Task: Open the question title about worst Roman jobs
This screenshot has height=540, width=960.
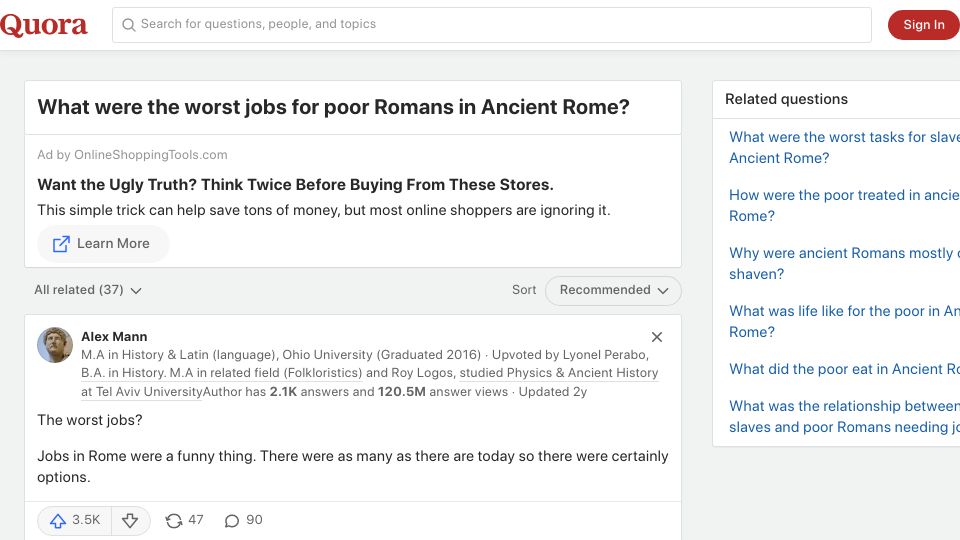Action: (x=333, y=107)
